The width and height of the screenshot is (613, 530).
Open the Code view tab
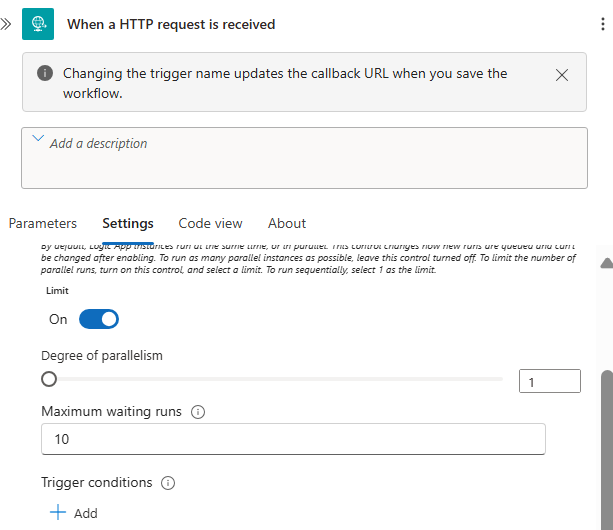click(x=210, y=223)
